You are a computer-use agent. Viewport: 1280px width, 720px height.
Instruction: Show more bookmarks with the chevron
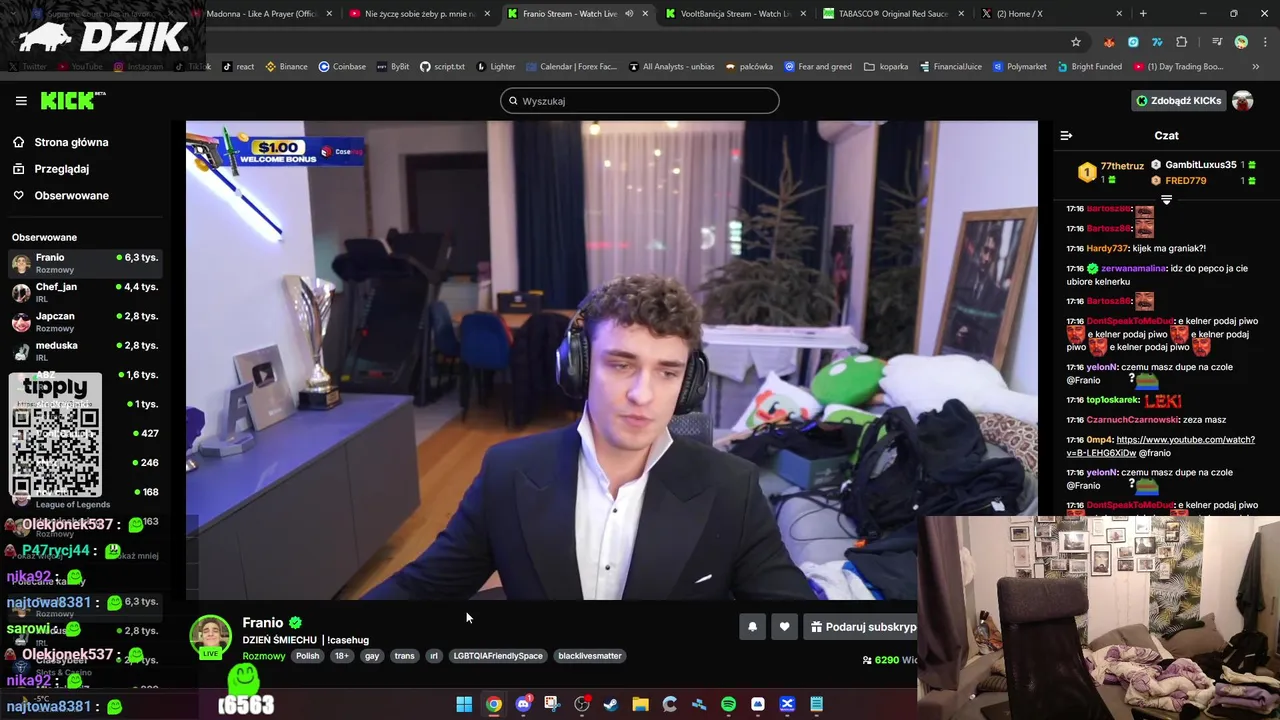(1256, 67)
